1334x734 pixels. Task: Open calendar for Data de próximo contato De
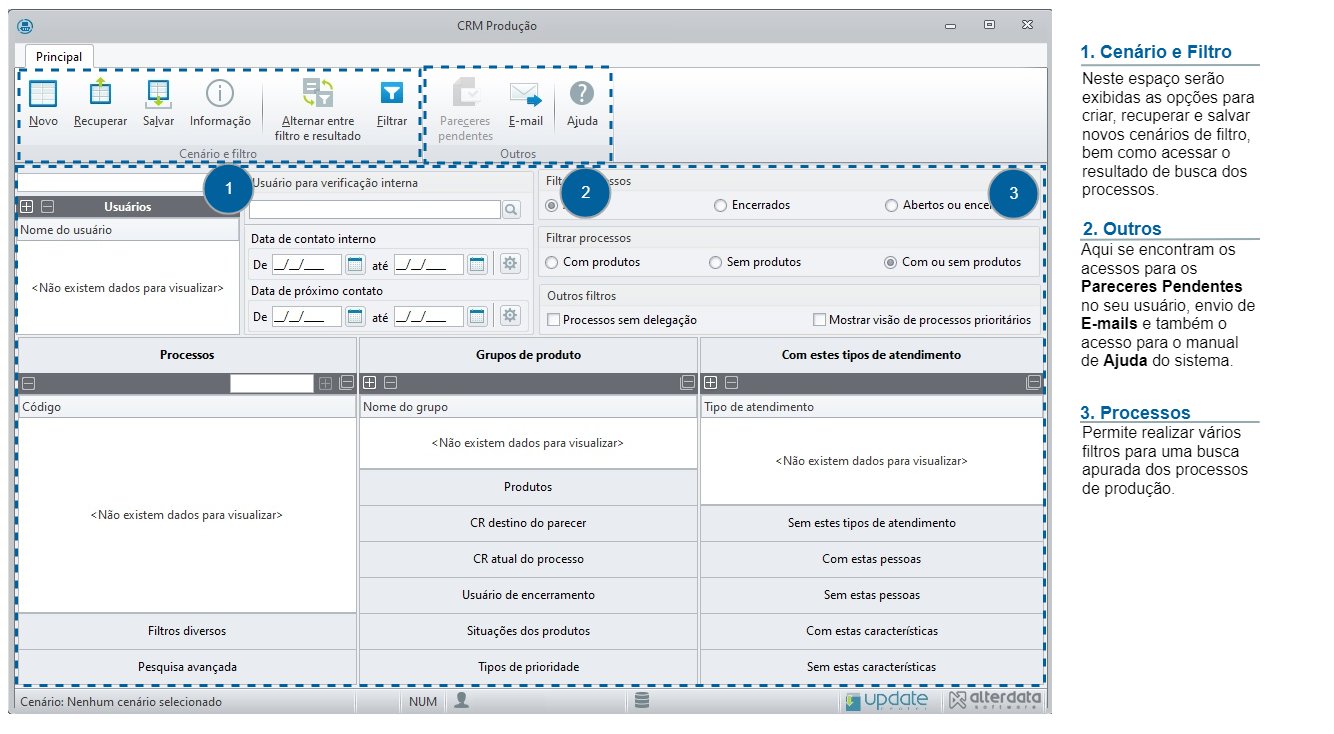355,316
